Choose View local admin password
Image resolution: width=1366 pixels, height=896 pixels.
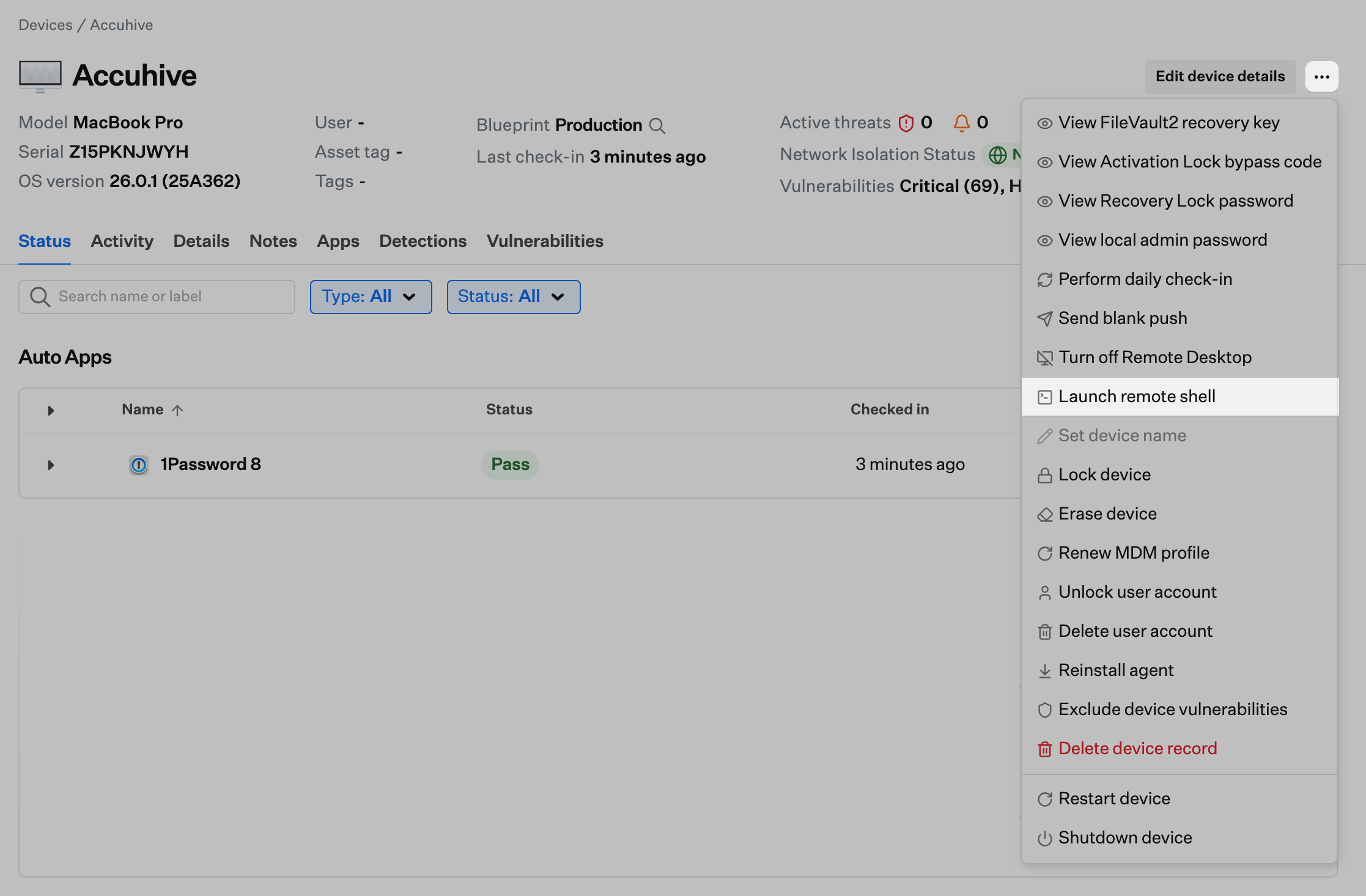click(1179, 240)
